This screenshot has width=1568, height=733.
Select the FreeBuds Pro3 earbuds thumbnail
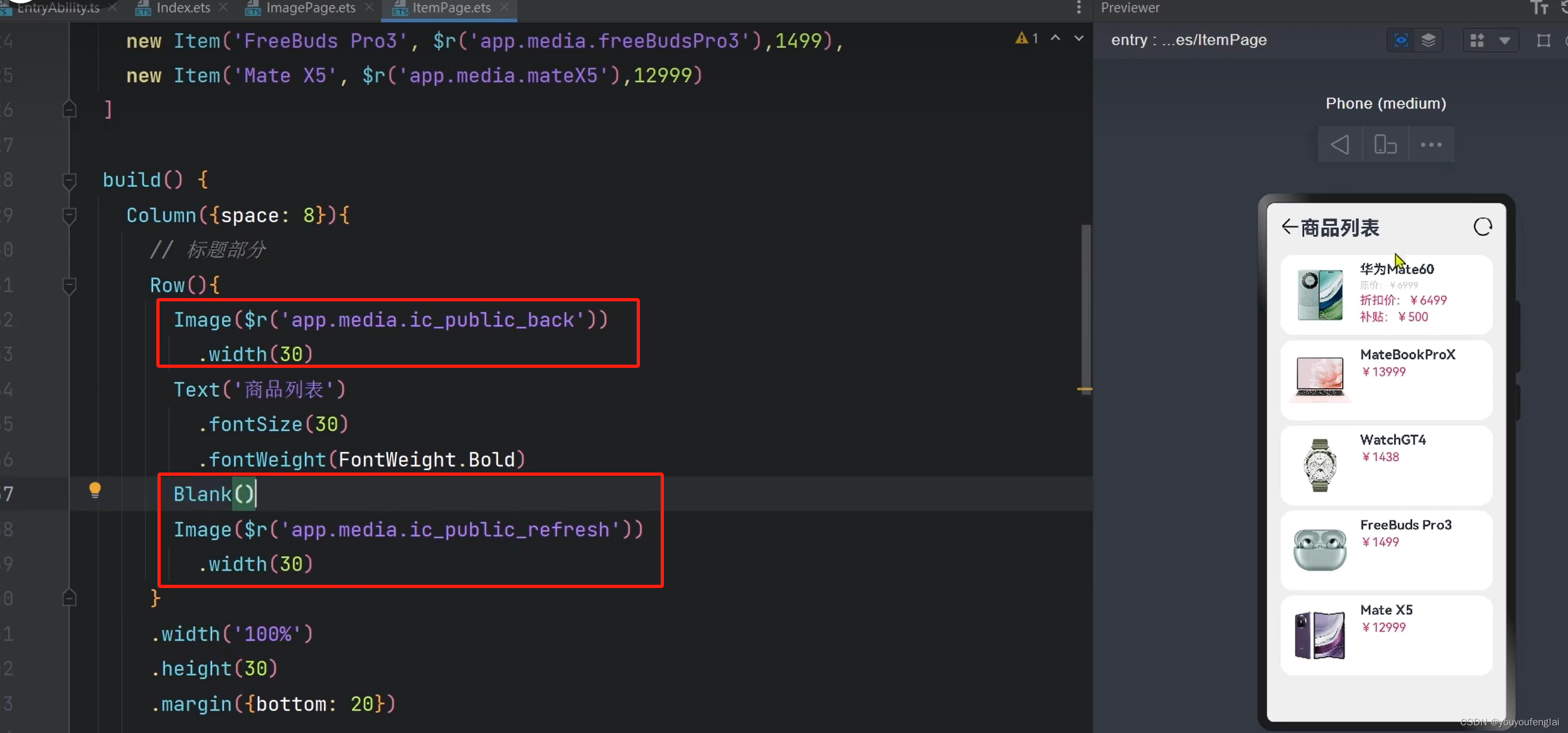pyautogui.click(x=1319, y=549)
